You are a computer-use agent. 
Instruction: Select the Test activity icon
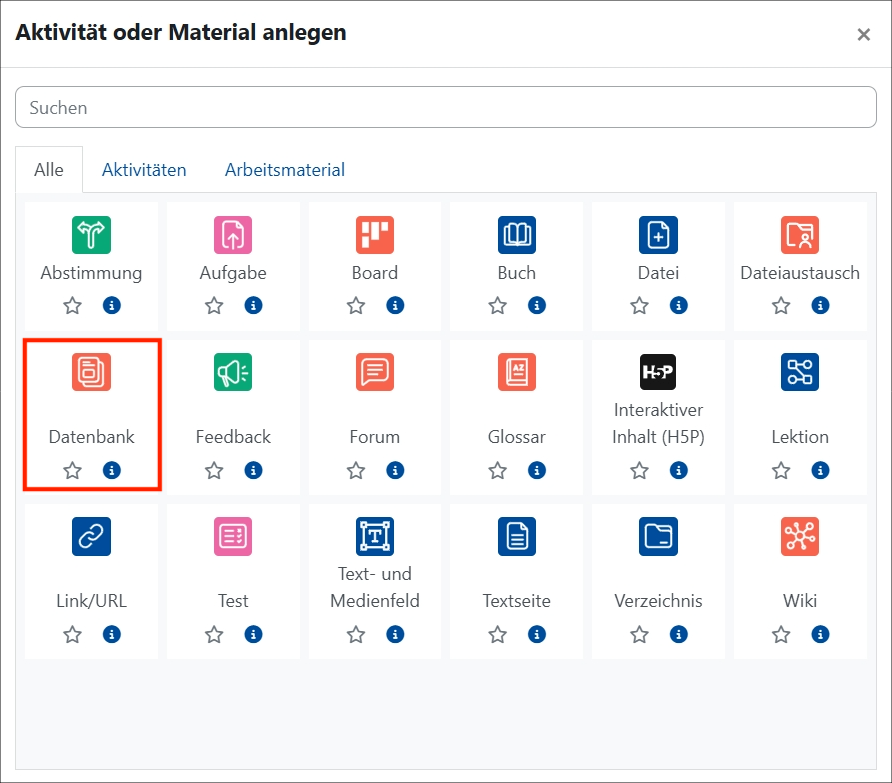[233, 536]
